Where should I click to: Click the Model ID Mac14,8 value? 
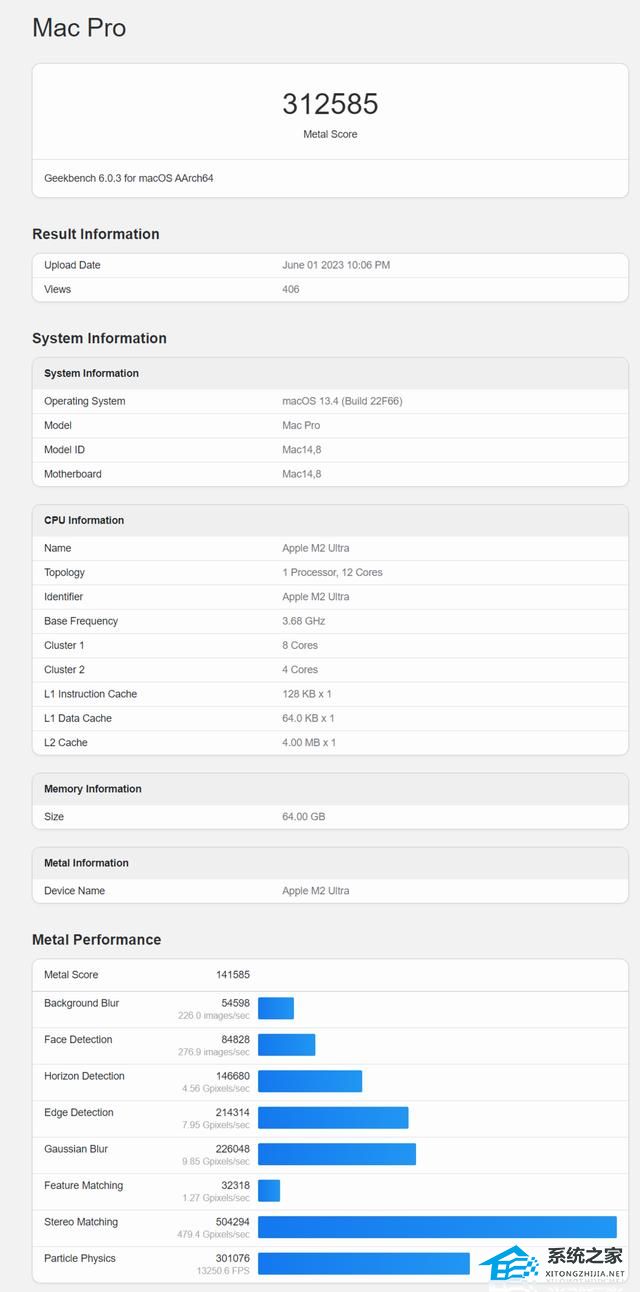(x=302, y=450)
